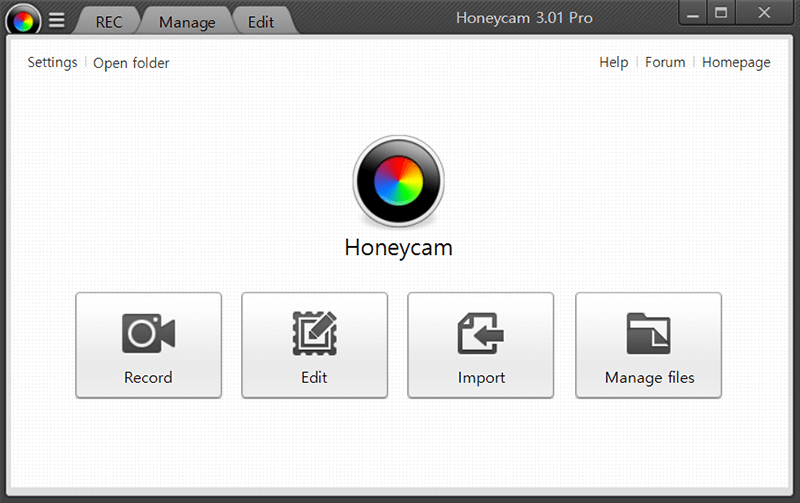Click the Honeycam name under the logo
This screenshot has height=503, width=800.
click(398, 248)
